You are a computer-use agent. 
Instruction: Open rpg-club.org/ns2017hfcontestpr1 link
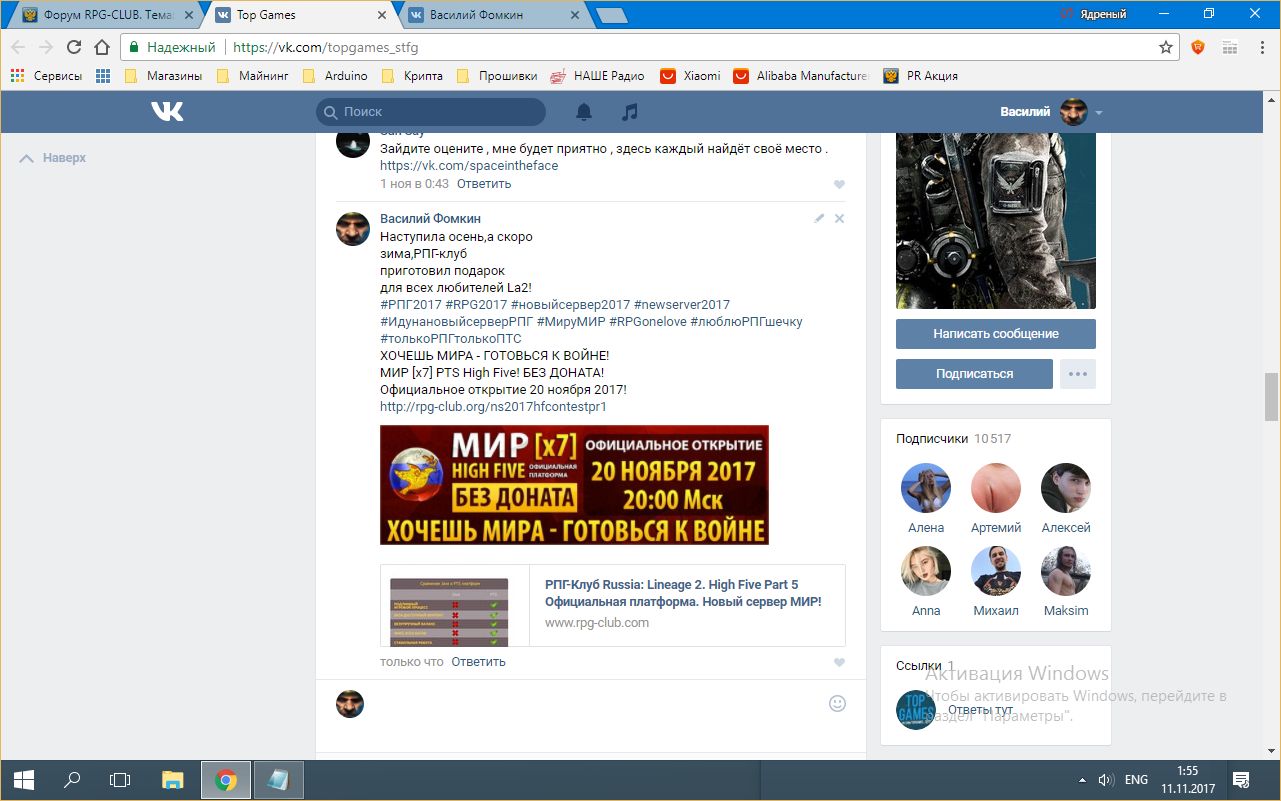point(493,407)
